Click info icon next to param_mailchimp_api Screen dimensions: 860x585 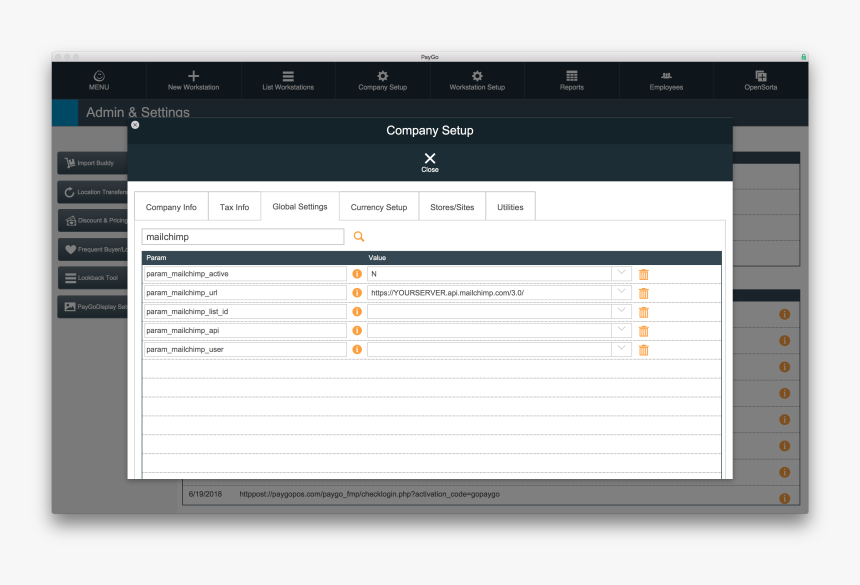[x=357, y=331]
